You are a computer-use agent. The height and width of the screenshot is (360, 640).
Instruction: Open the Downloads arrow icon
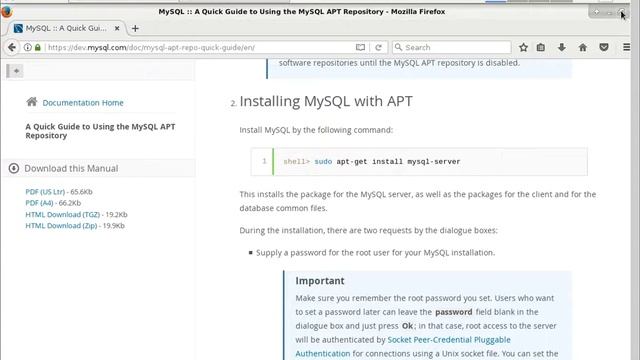pos(562,47)
